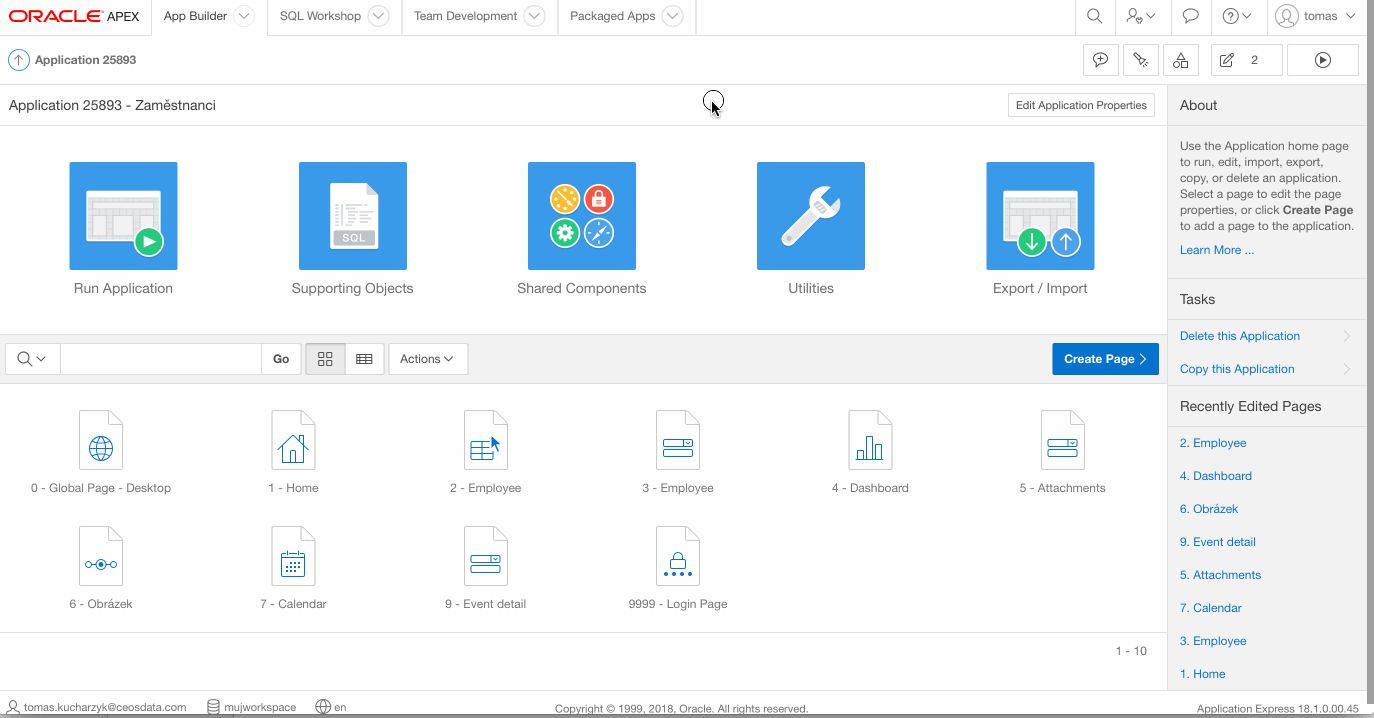Click the run page play button in toolbar
Viewport: 1374px width, 718px height.
(x=1322, y=60)
